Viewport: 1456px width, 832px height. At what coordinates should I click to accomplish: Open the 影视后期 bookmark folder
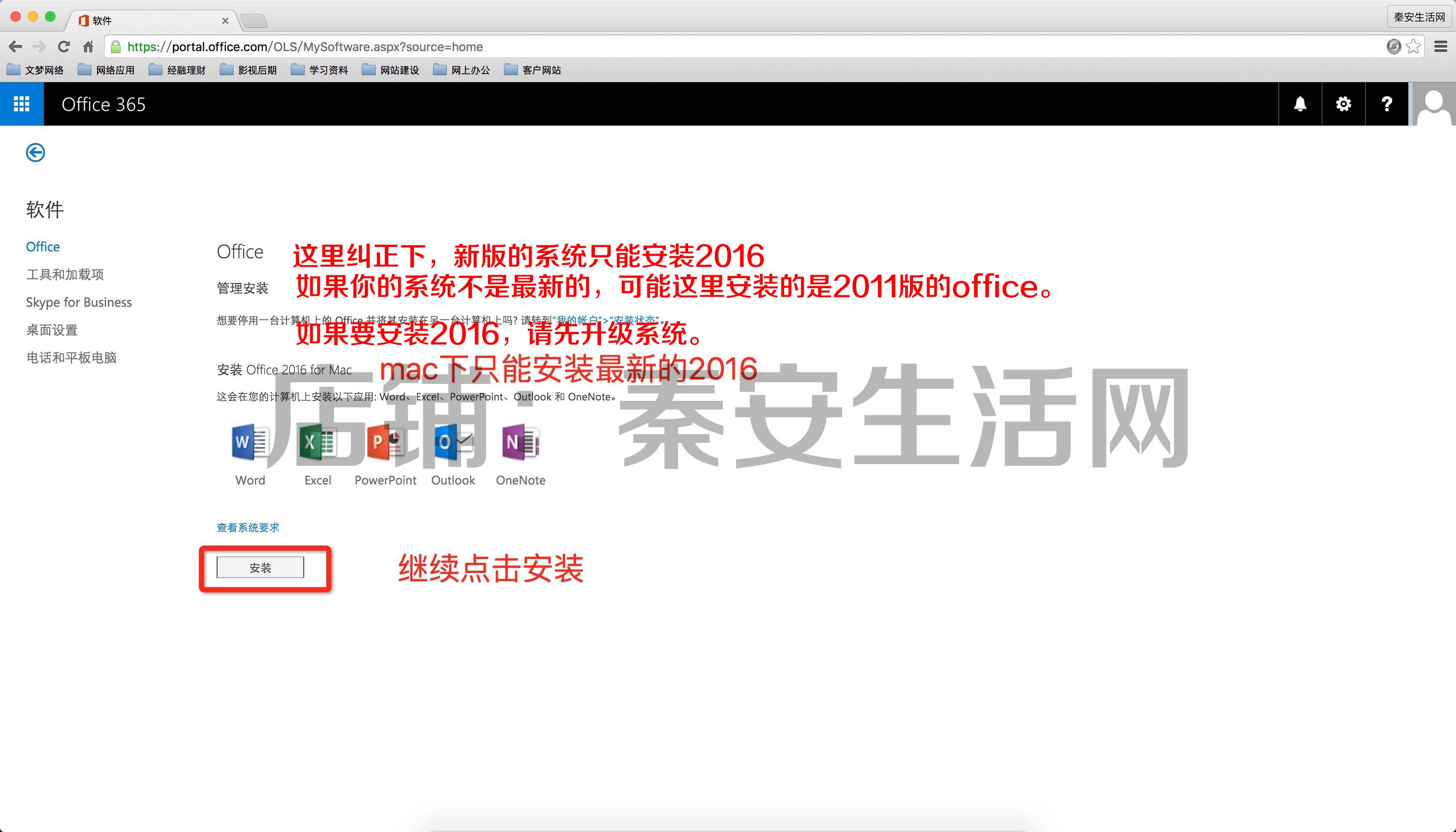pos(249,70)
